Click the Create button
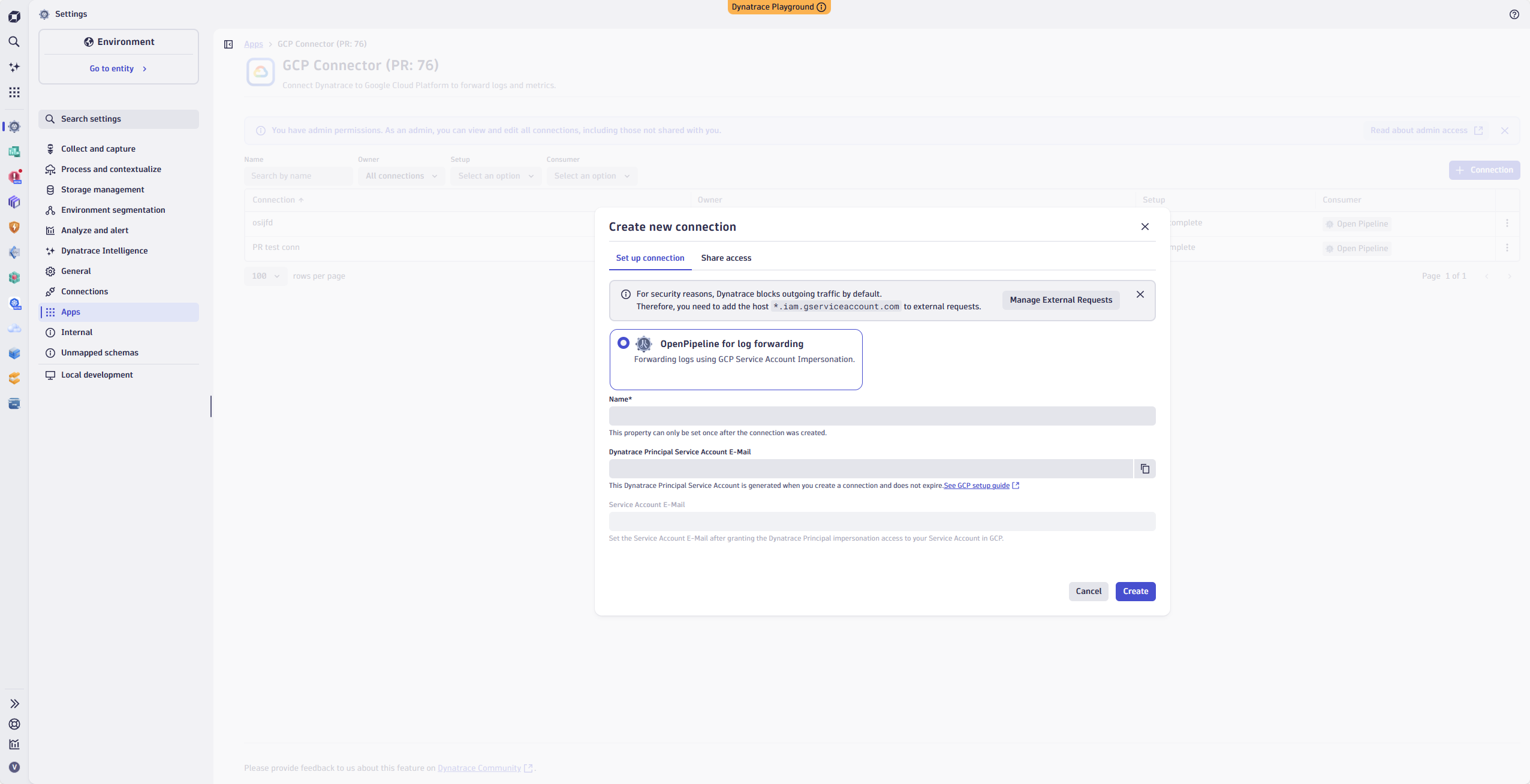This screenshot has height=784, width=1530. click(x=1136, y=592)
